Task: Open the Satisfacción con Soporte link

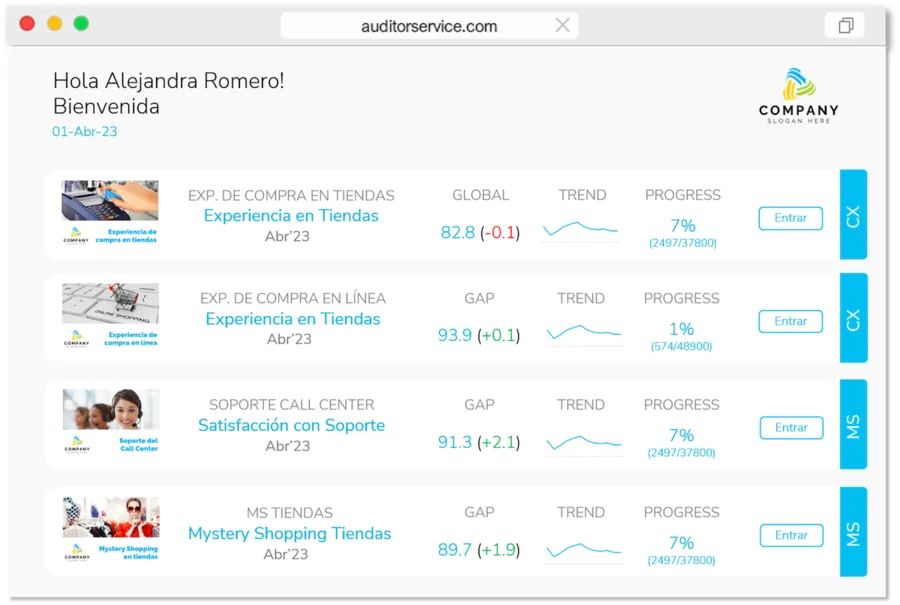Action: [292, 425]
